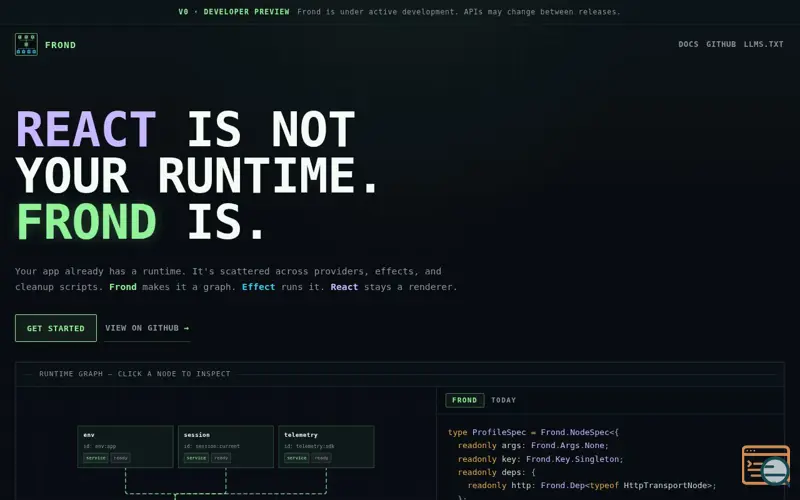Click the service tag on env node
The image size is (800, 500).
[x=96, y=458]
